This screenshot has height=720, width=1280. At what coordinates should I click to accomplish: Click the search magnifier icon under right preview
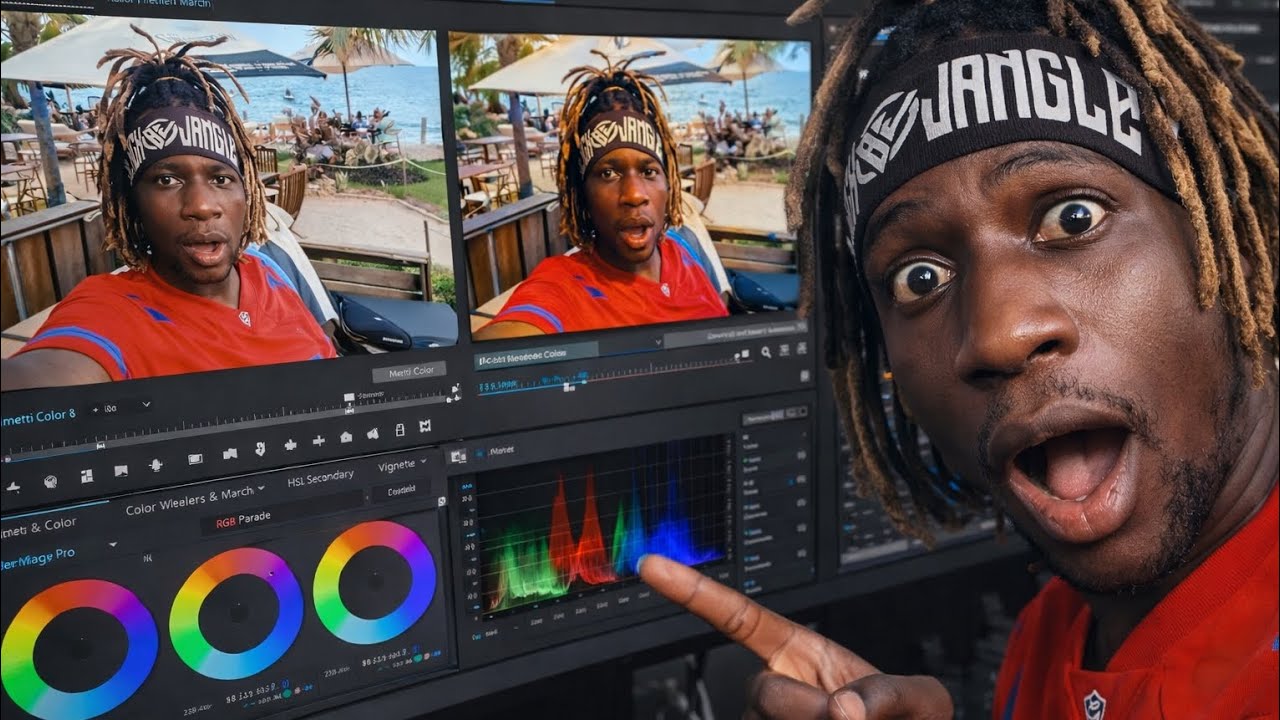[766, 351]
